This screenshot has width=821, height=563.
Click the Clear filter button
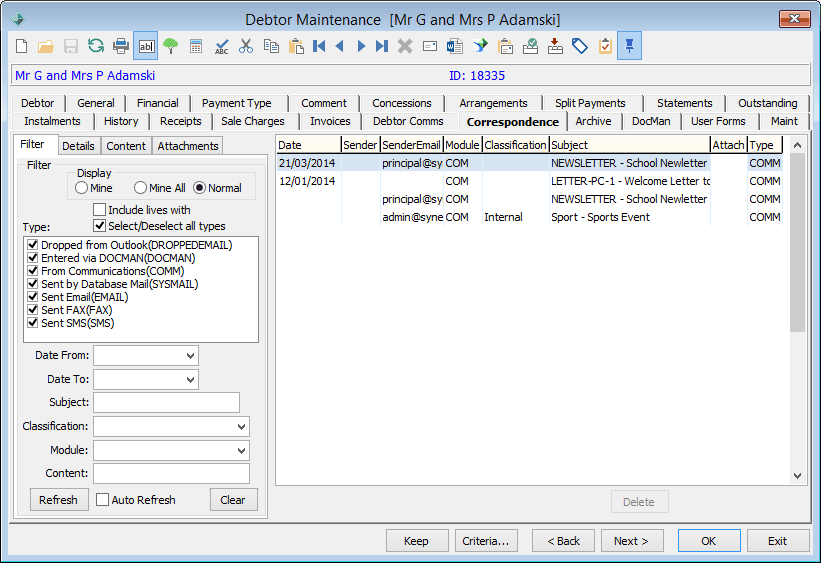(233, 500)
